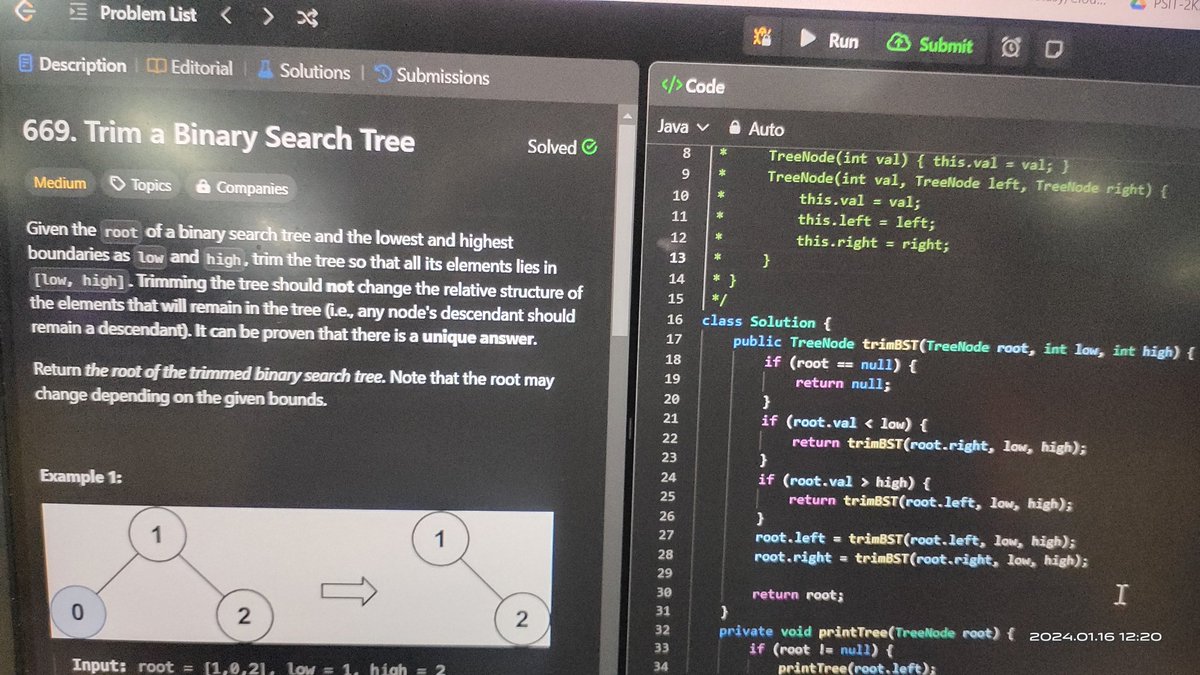The width and height of the screenshot is (1200, 675).
Task: Pick a random problem with shuffle icon
Action: click(x=308, y=17)
